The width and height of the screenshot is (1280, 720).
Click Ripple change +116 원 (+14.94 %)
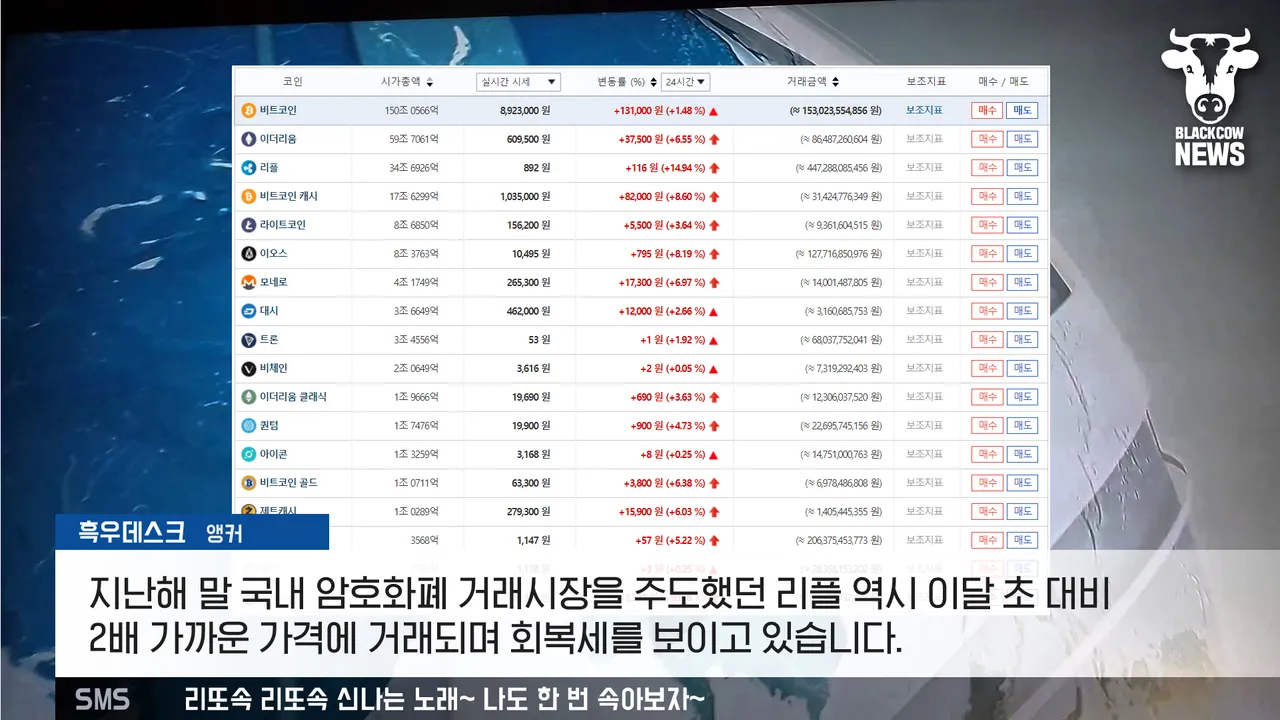coord(665,168)
